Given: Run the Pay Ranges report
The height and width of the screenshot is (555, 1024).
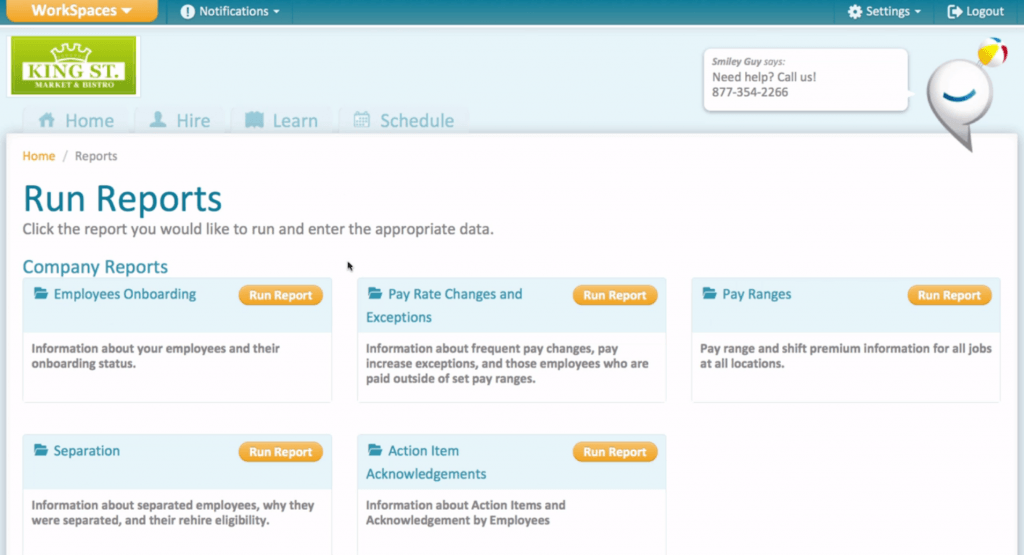Looking at the screenshot, I should [949, 295].
